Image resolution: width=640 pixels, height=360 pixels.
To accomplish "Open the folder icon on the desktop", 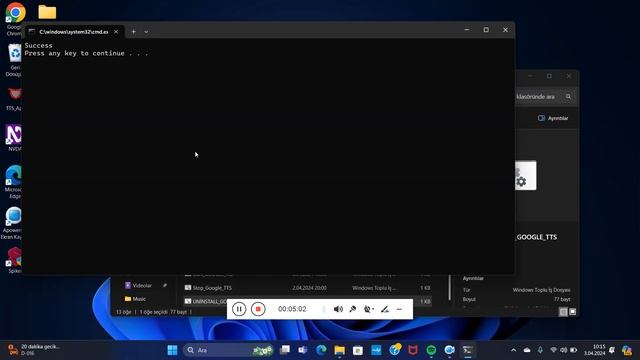I will pos(47,12).
